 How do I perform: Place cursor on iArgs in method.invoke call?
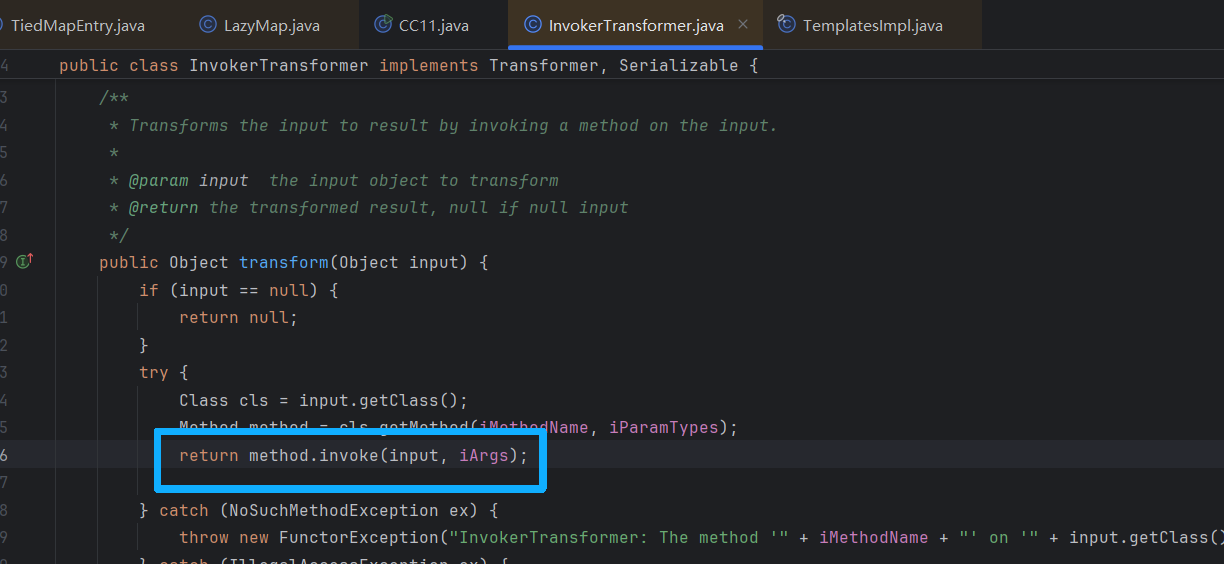tap(483, 456)
